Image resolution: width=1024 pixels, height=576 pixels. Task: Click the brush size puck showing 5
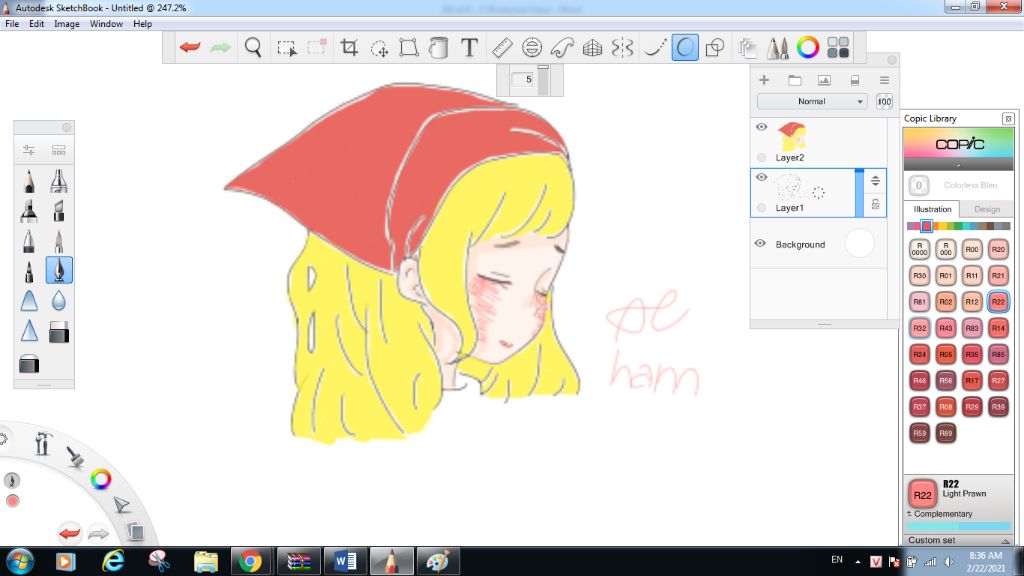[522, 80]
